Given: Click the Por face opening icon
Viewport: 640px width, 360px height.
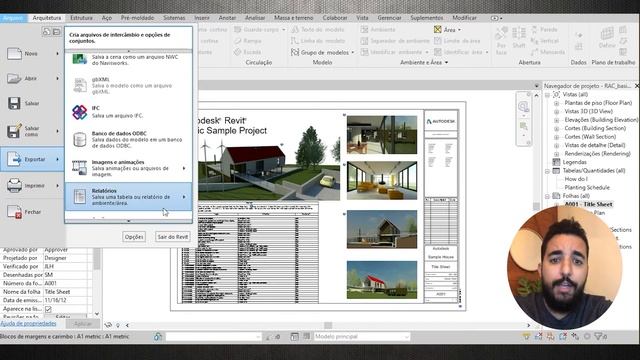Looking at the screenshot, I should click(x=501, y=33).
